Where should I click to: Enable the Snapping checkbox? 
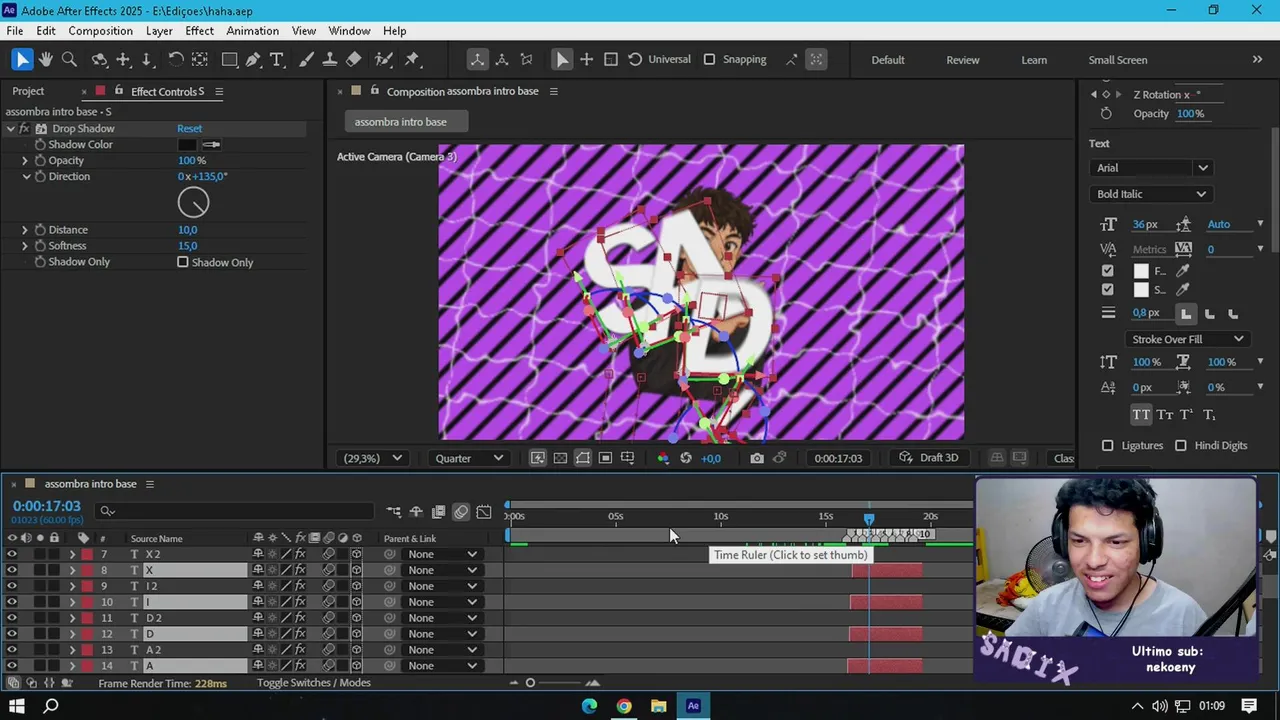[x=709, y=59]
